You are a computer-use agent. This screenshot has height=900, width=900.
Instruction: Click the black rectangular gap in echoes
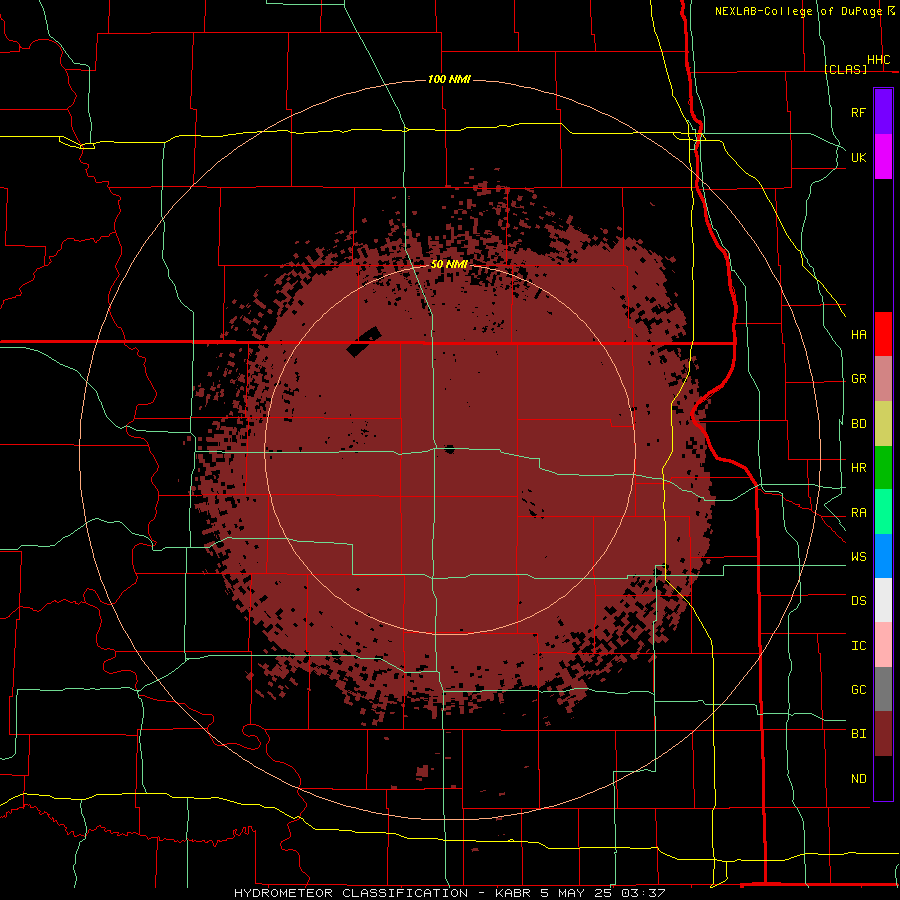(364, 342)
